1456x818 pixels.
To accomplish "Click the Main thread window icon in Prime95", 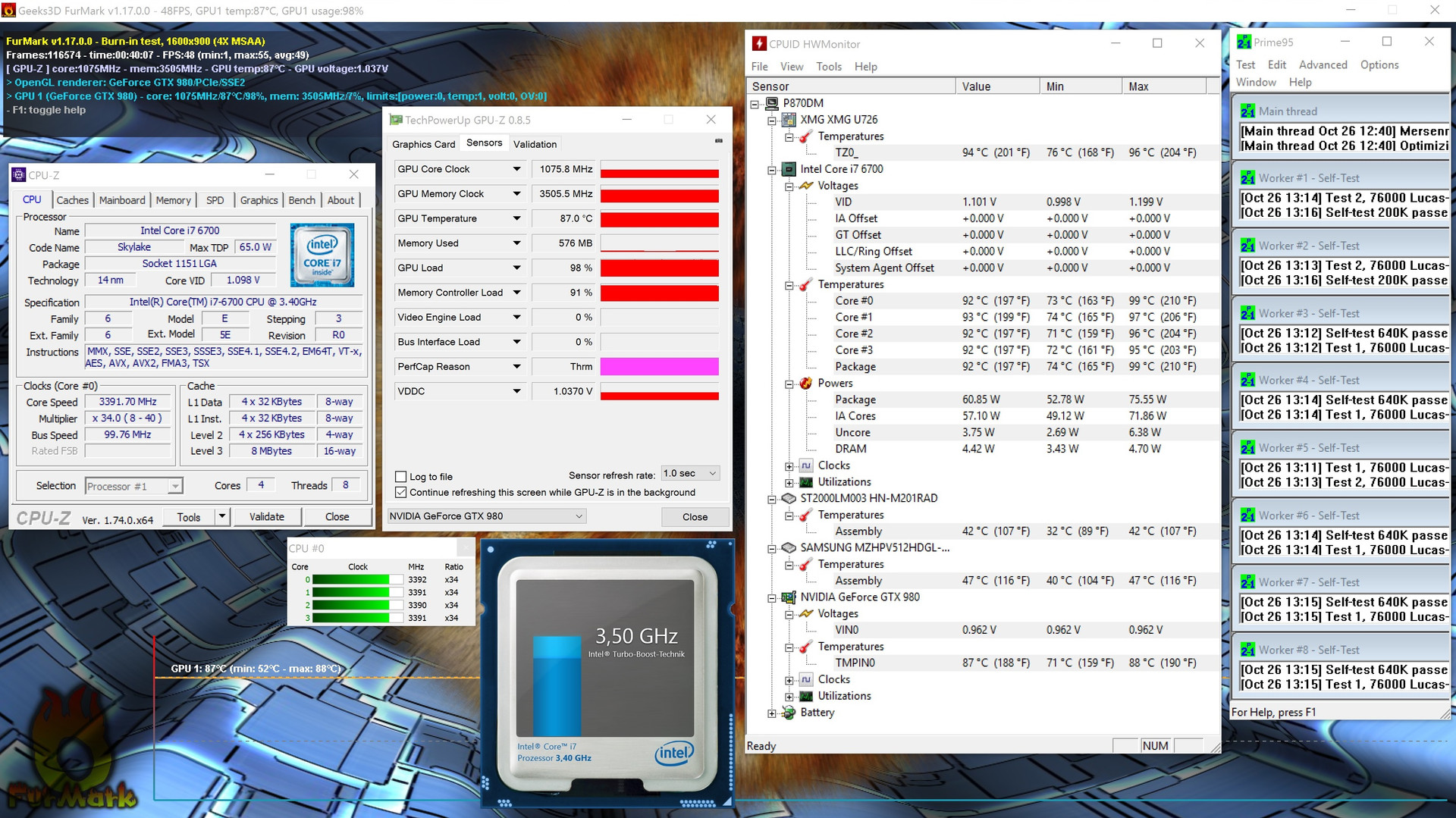I will (x=1247, y=111).
